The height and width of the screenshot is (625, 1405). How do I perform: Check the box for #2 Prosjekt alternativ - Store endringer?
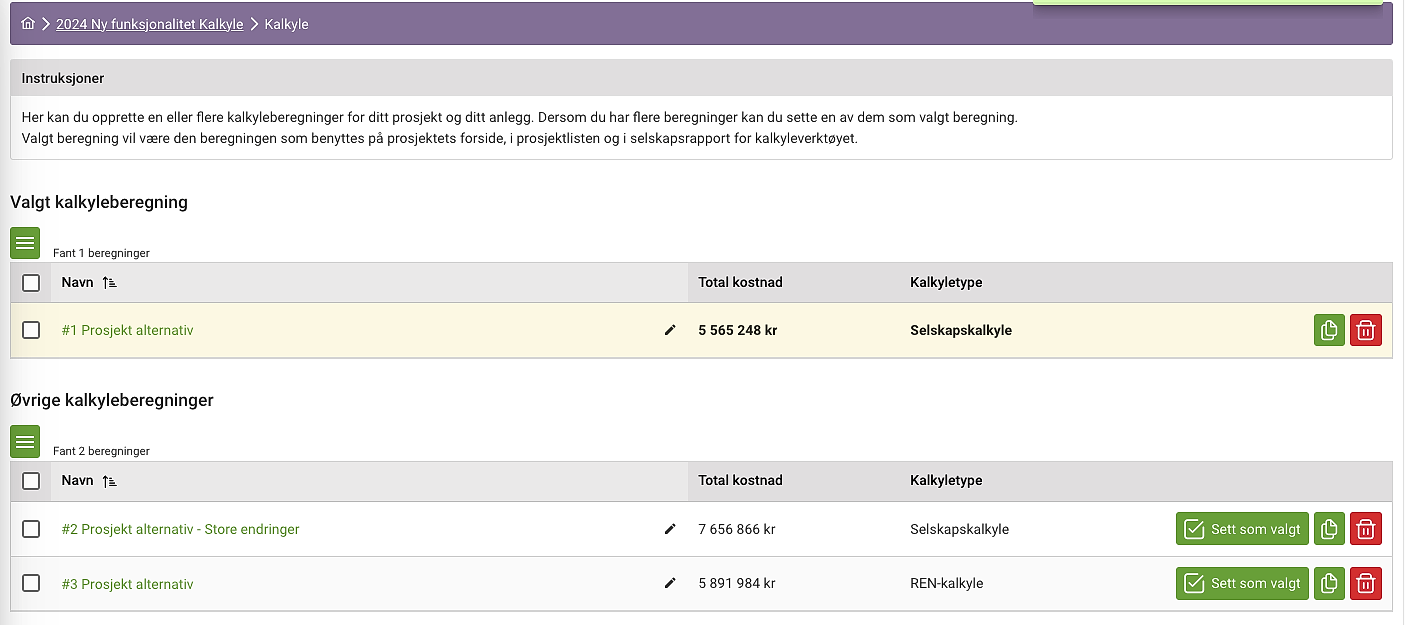tap(31, 529)
